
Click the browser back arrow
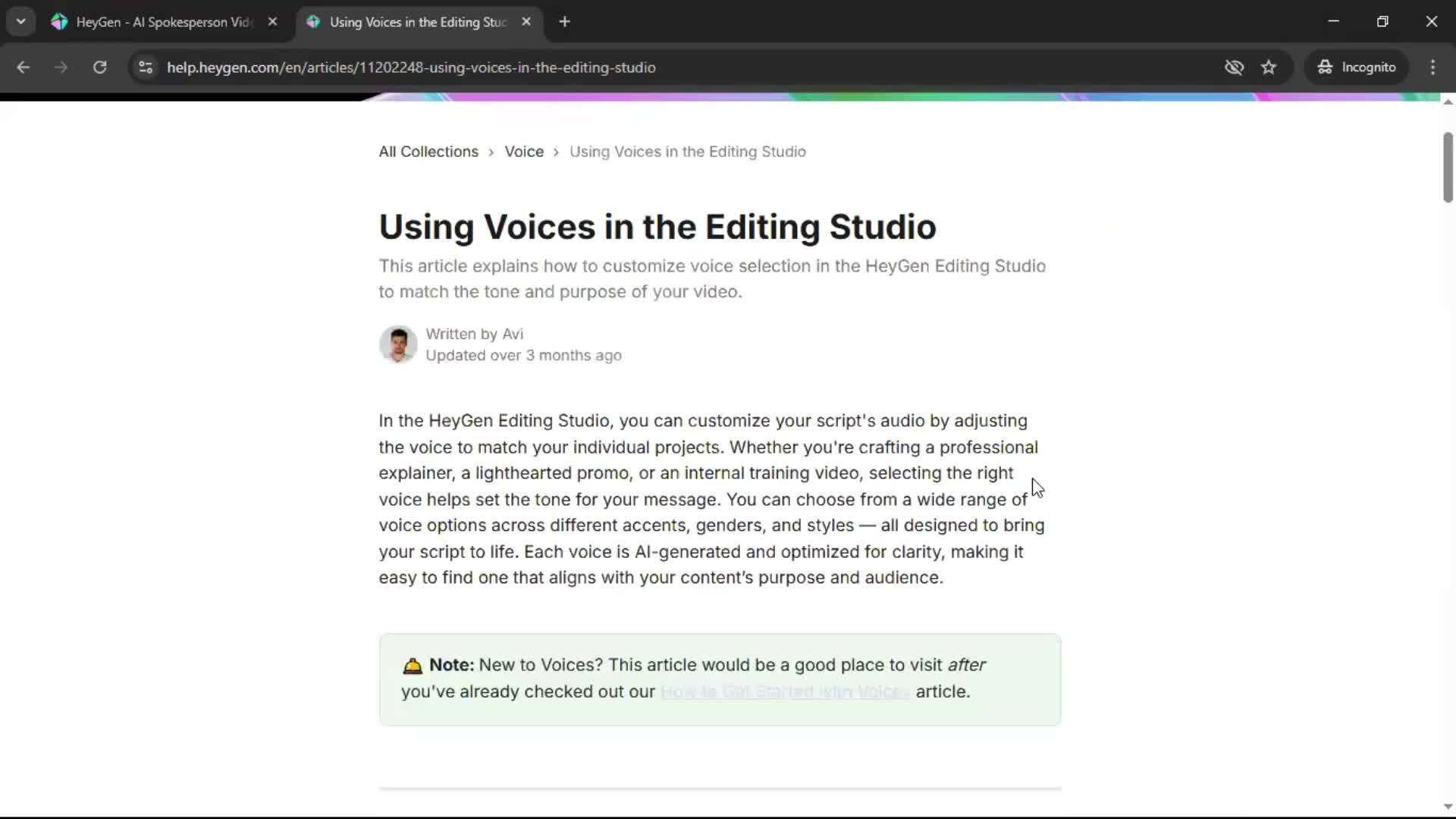click(x=23, y=67)
